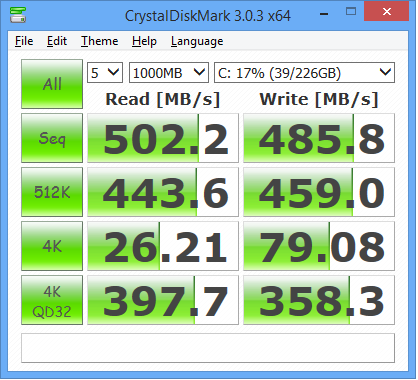Open the File menu
The height and width of the screenshot is (380, 418).
pos(24,41)
